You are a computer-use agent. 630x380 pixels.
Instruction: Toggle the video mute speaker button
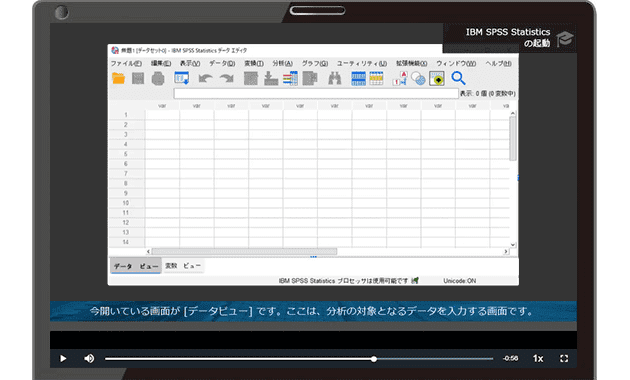pyautogui.click(x=89, y=358)
